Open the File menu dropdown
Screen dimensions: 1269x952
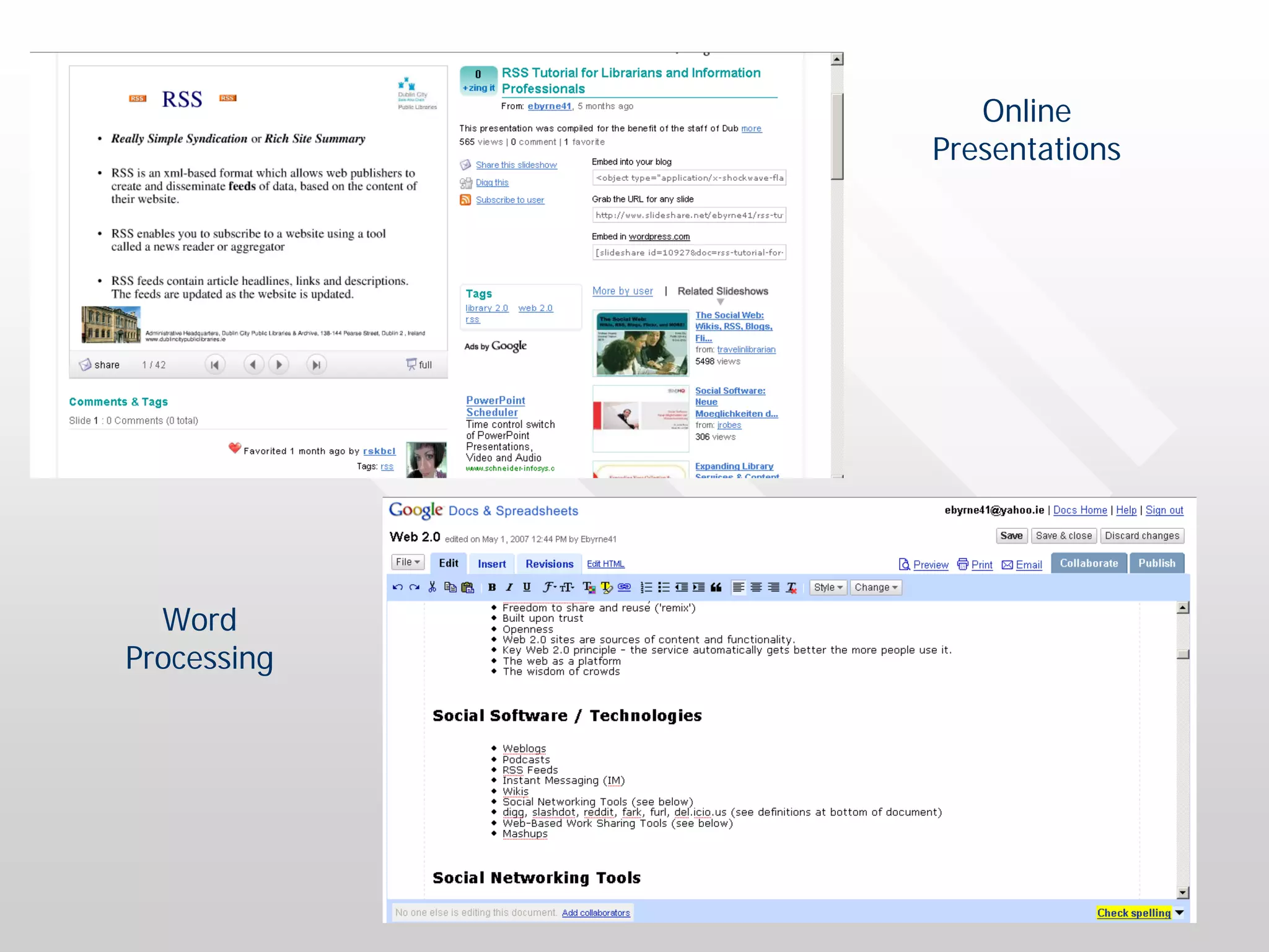pyautogui.click(x=408, y=562)
